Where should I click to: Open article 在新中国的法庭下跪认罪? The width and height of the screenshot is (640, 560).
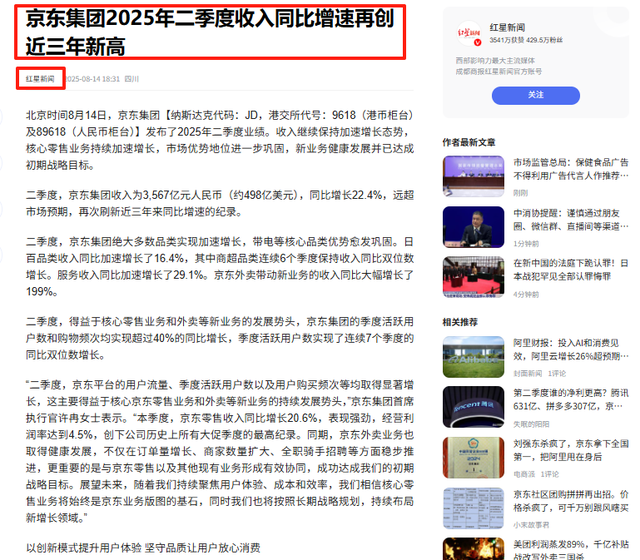click(571, 270)
